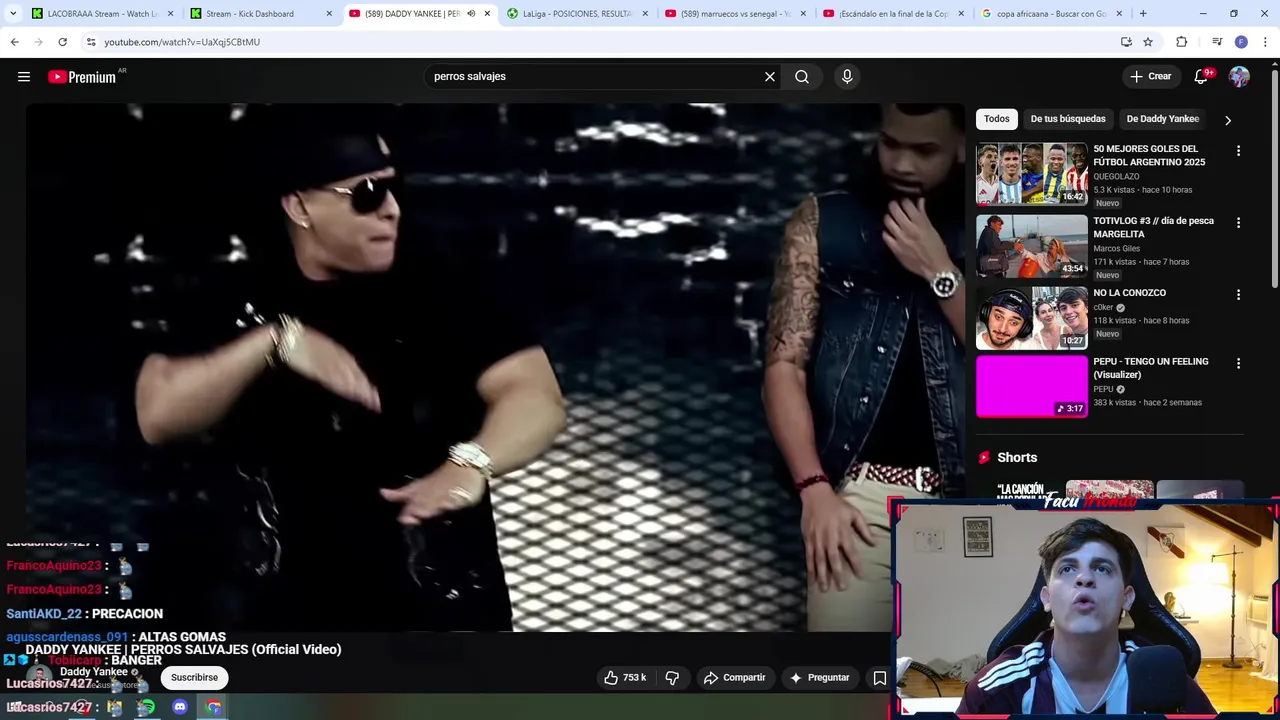
Task: Click the Suscribirse button
Action: (x=194, y=678)
